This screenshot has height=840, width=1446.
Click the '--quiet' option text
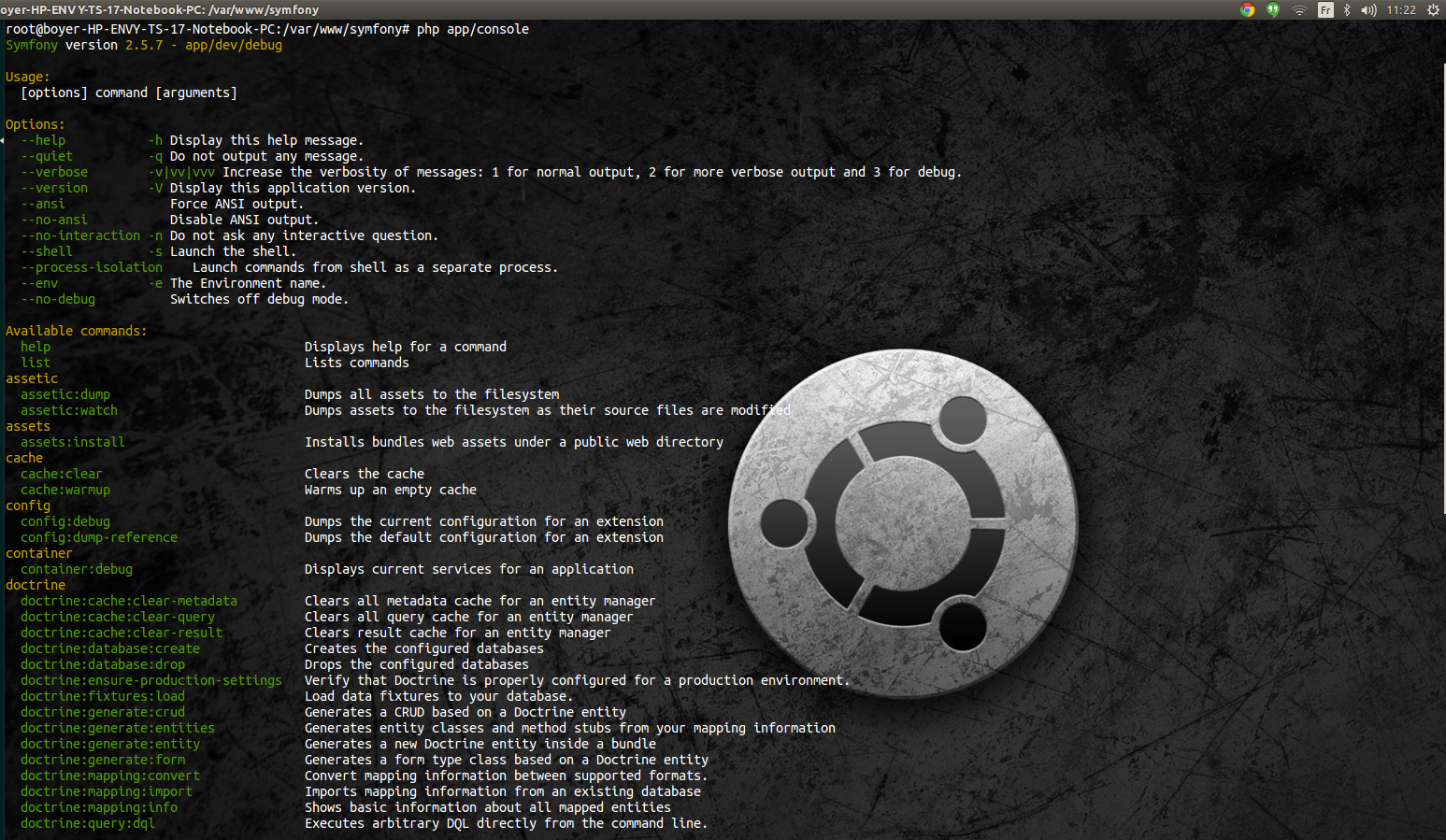(x=47, y=156)
